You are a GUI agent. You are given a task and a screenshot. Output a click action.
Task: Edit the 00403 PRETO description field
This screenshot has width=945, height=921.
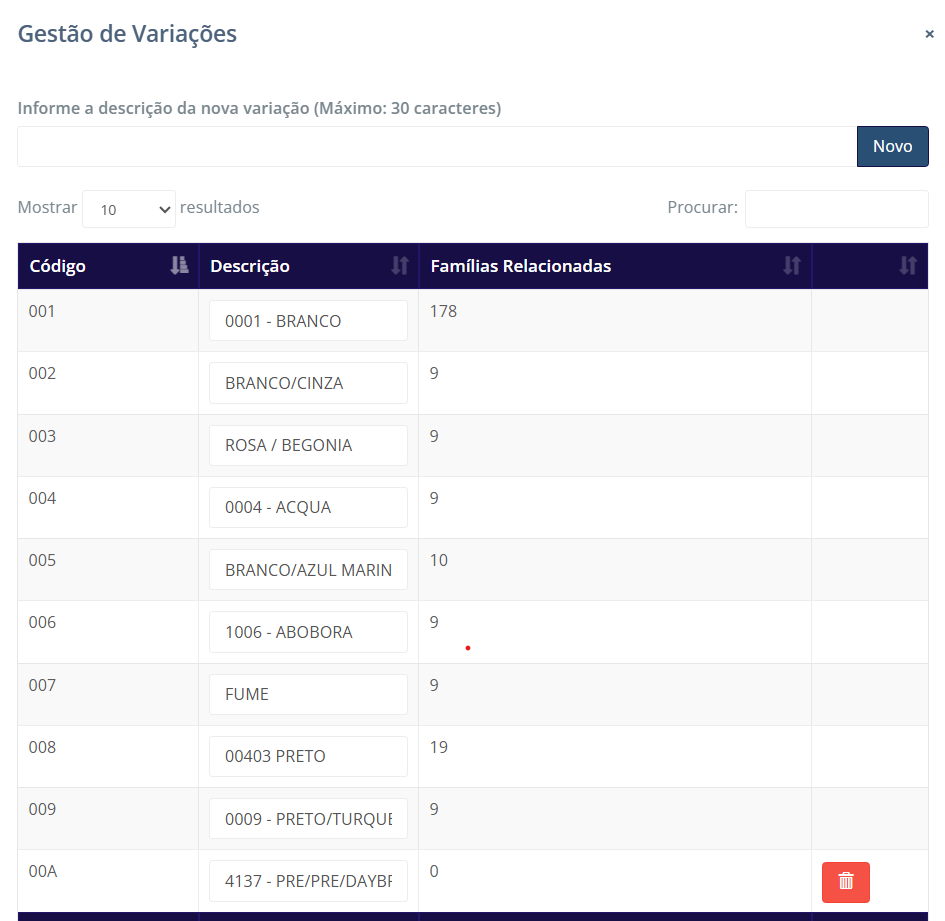(308, 756)
